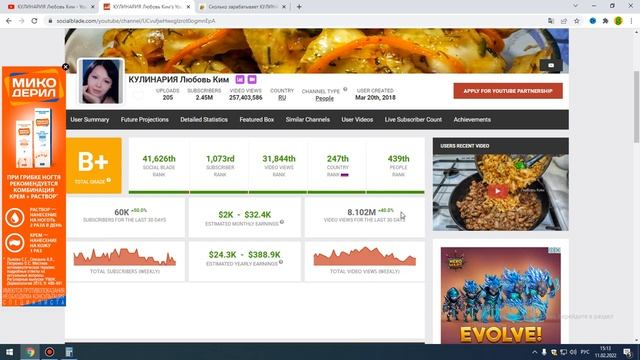Open the Chrome three-dot menu
The height and width of the screenshot is (360, 640).
[631, 21]
